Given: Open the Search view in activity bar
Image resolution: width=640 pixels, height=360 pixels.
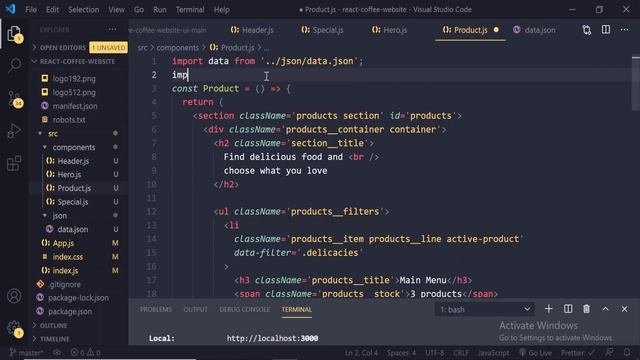Looking at the screenshot, I should [x=14, y=65].
